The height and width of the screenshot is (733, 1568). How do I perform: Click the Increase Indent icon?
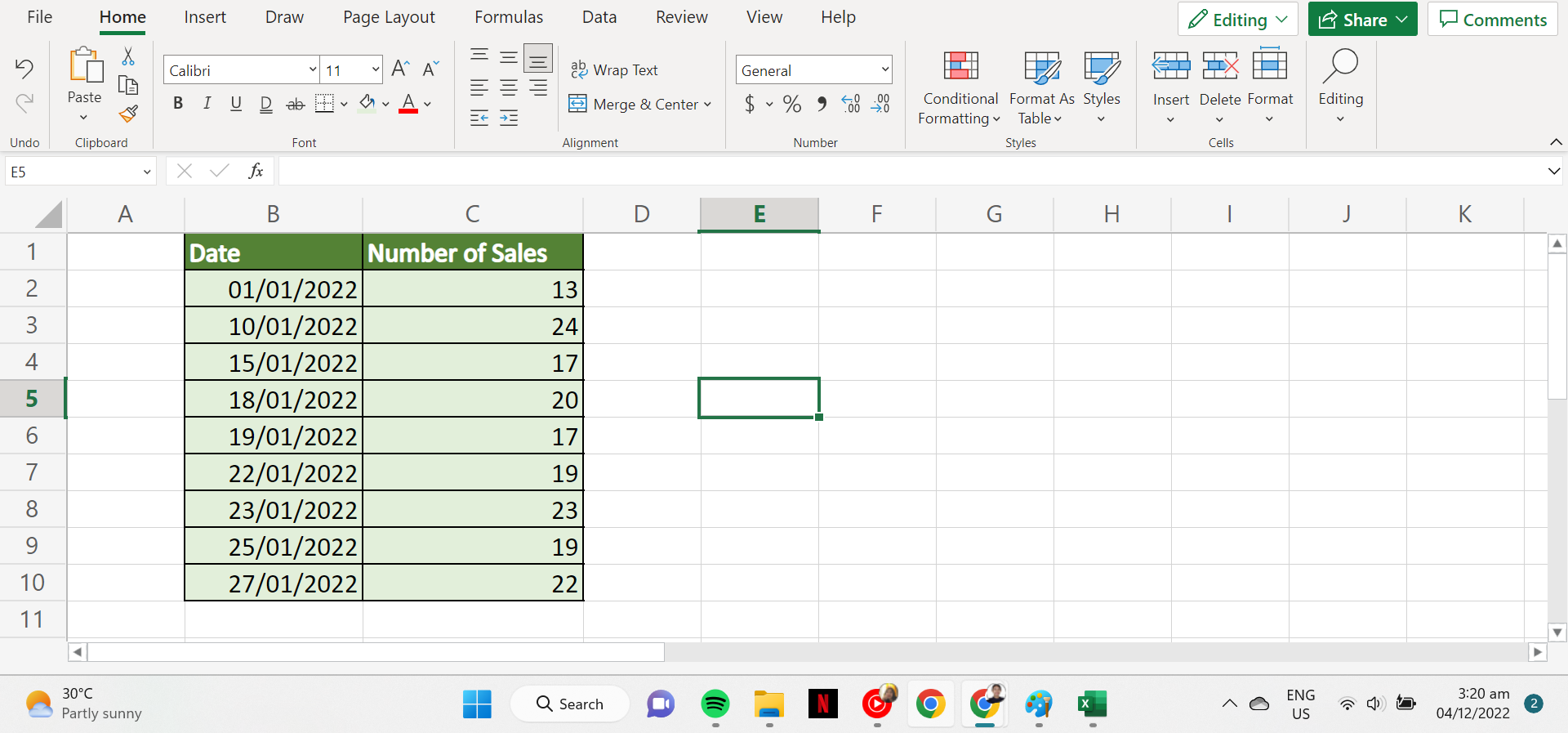point(509,118)
